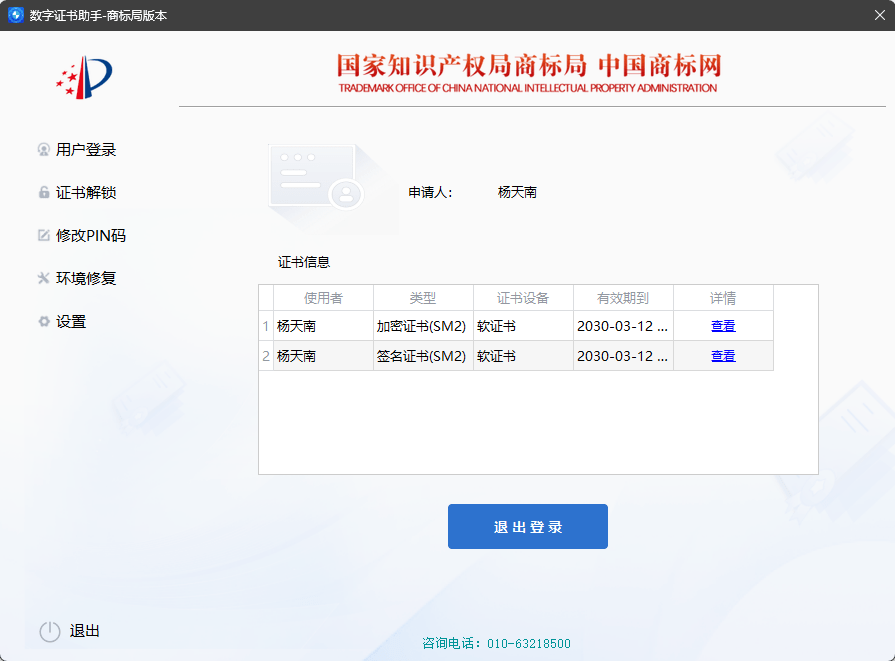This screenshot has height=661, width=895.
Task: Click the 有效期到 column header
Action: click(x=623, y=298)
